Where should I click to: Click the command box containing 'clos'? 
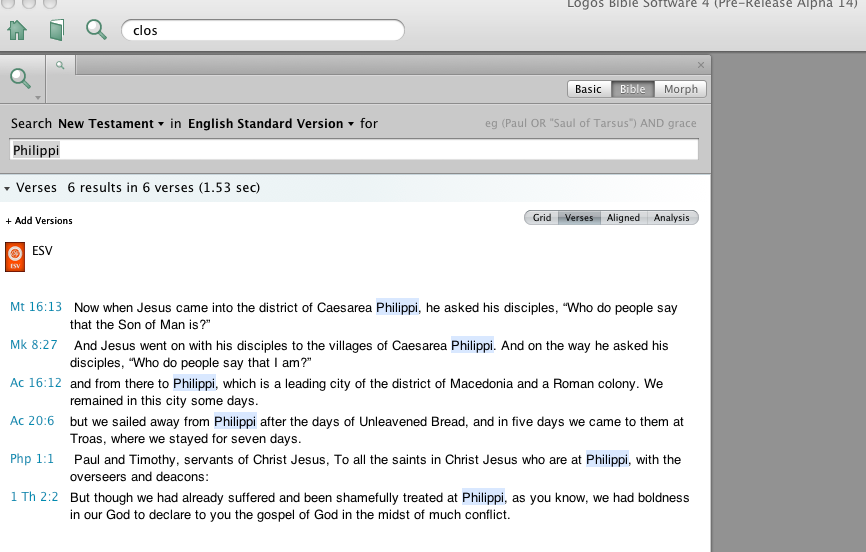click(x=263, y=30)
